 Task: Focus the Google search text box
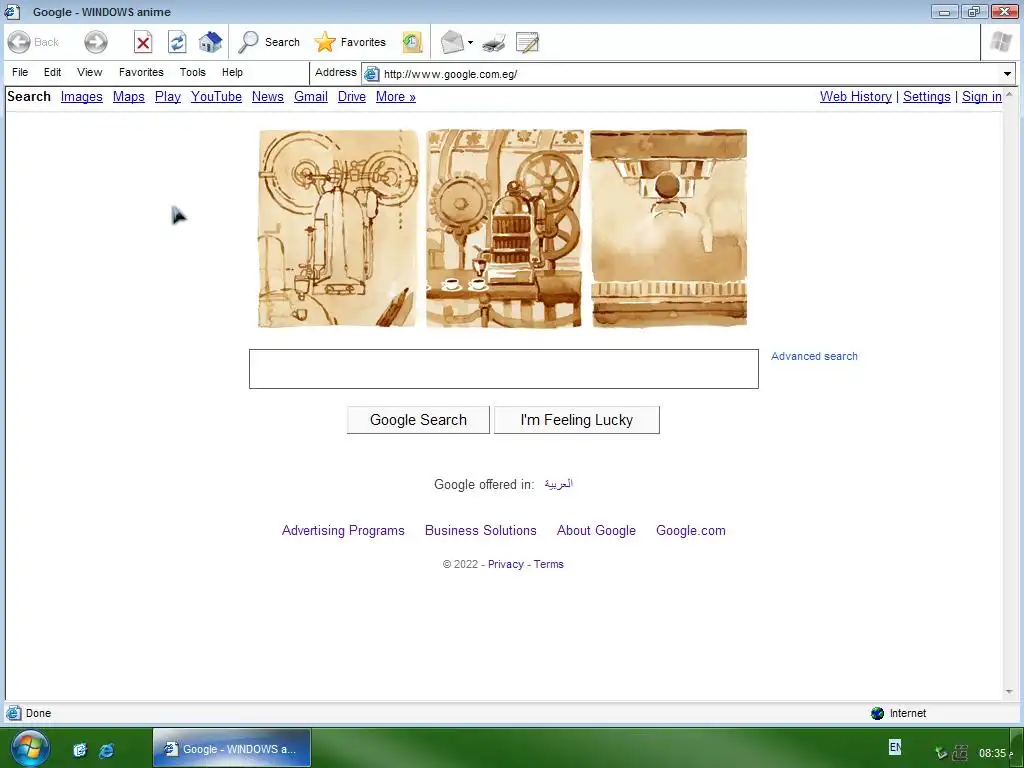(x=504, y=369)
